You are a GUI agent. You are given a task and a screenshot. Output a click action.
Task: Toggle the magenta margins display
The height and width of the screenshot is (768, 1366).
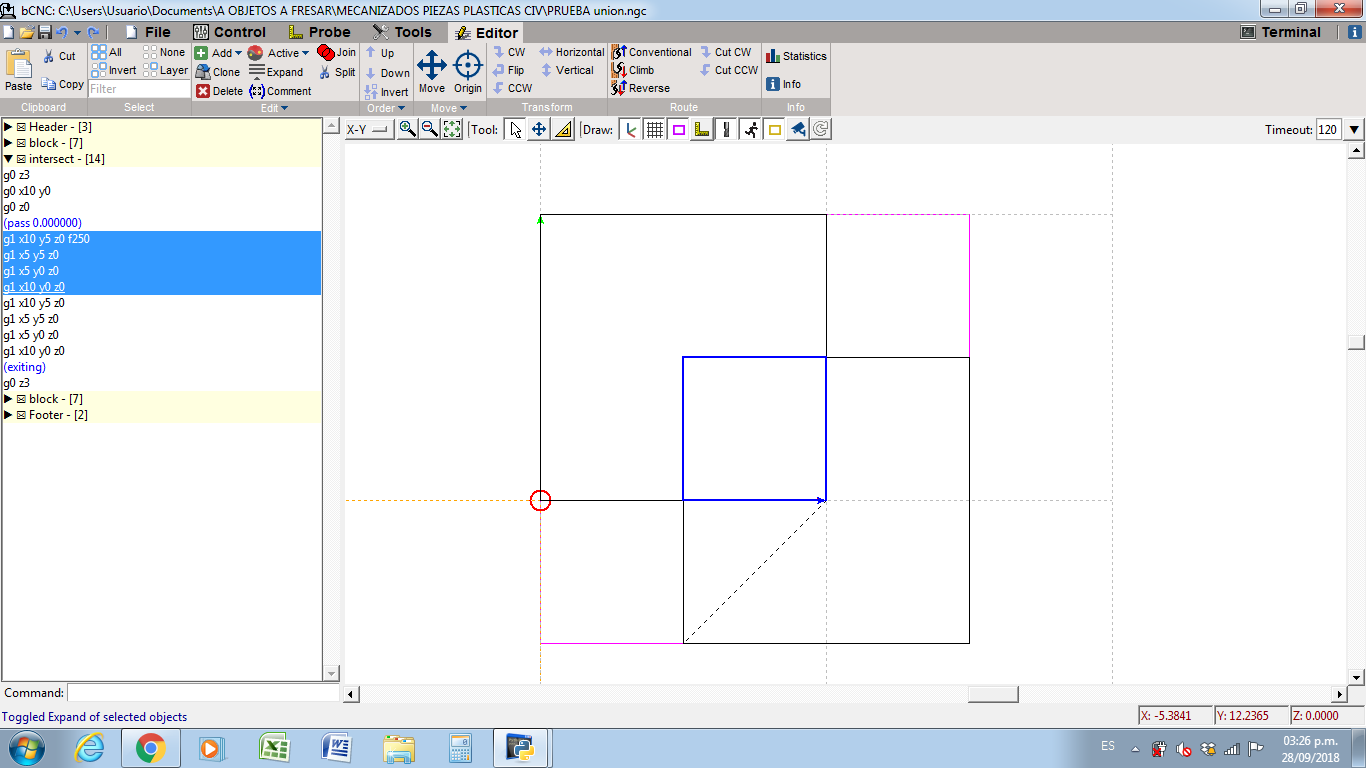click(678, 129)
